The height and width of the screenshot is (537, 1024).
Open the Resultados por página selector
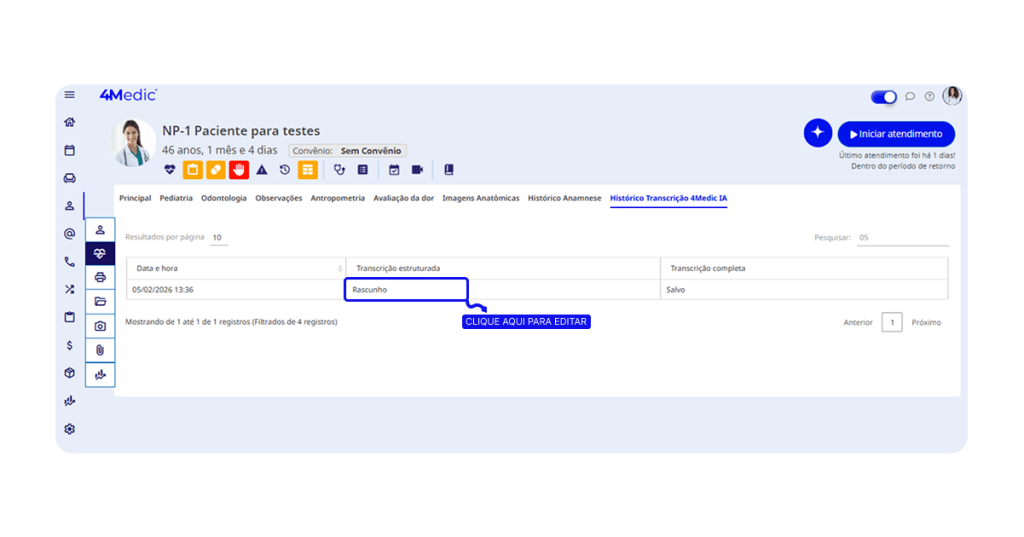(218, 238)
